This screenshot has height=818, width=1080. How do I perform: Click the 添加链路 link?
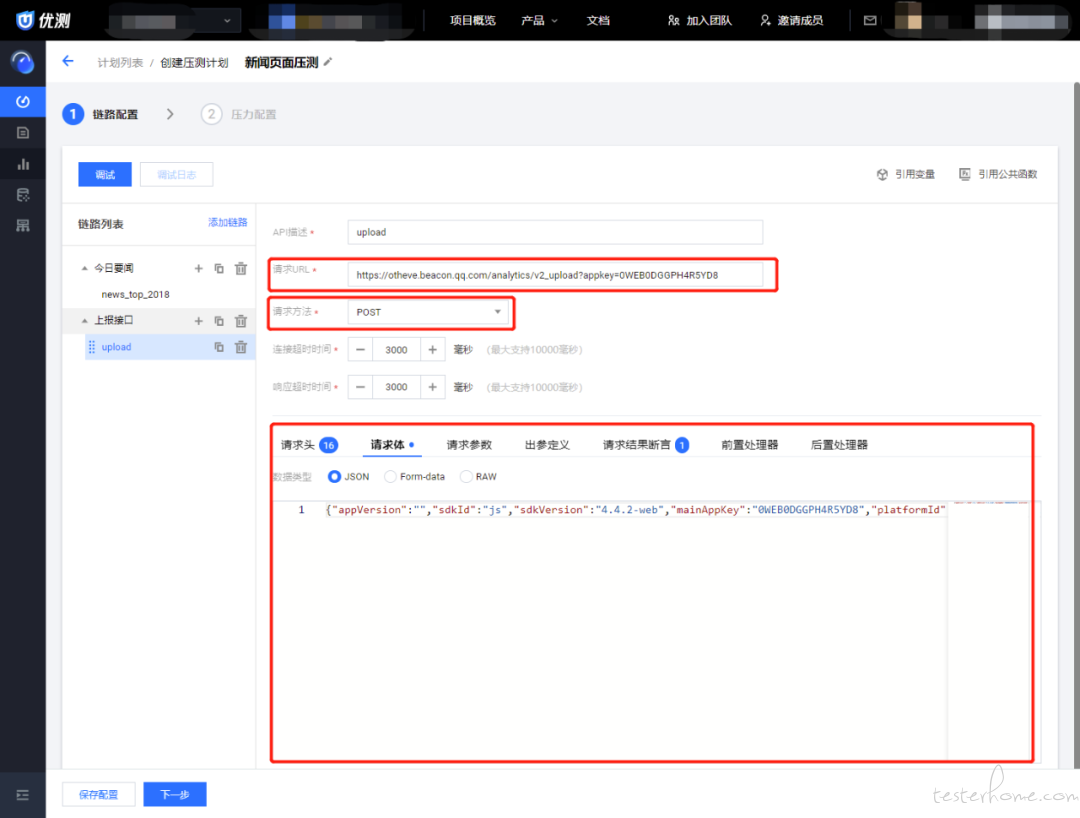point(227,222)
